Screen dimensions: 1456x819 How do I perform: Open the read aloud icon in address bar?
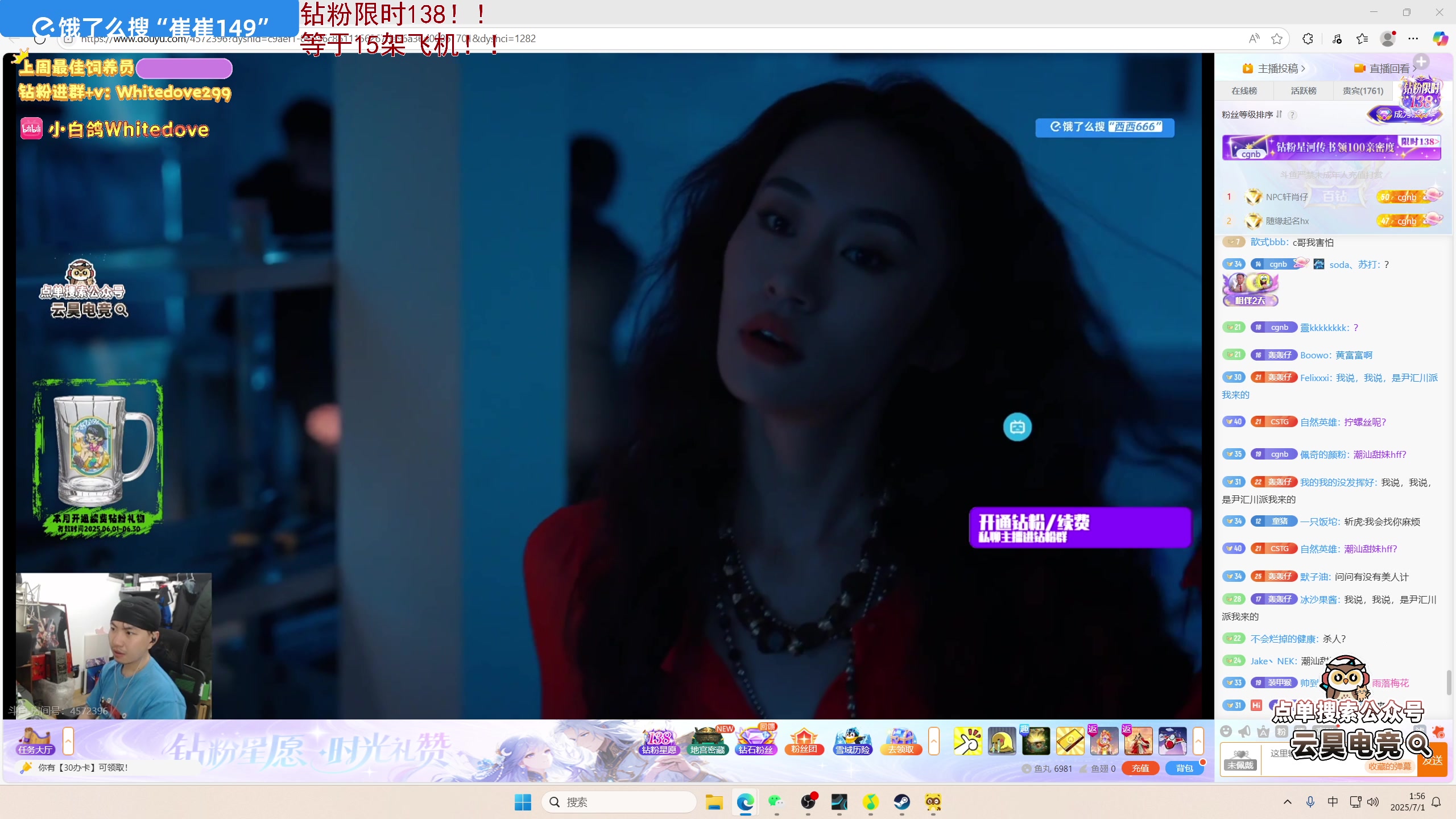1254,39
